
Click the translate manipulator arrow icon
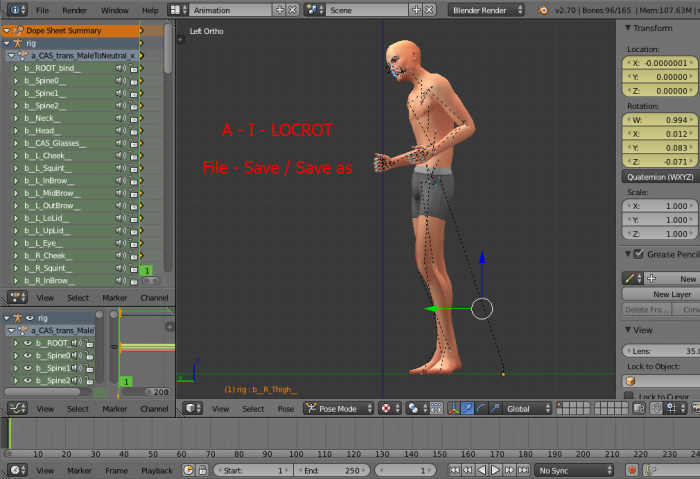coord(466,408)
